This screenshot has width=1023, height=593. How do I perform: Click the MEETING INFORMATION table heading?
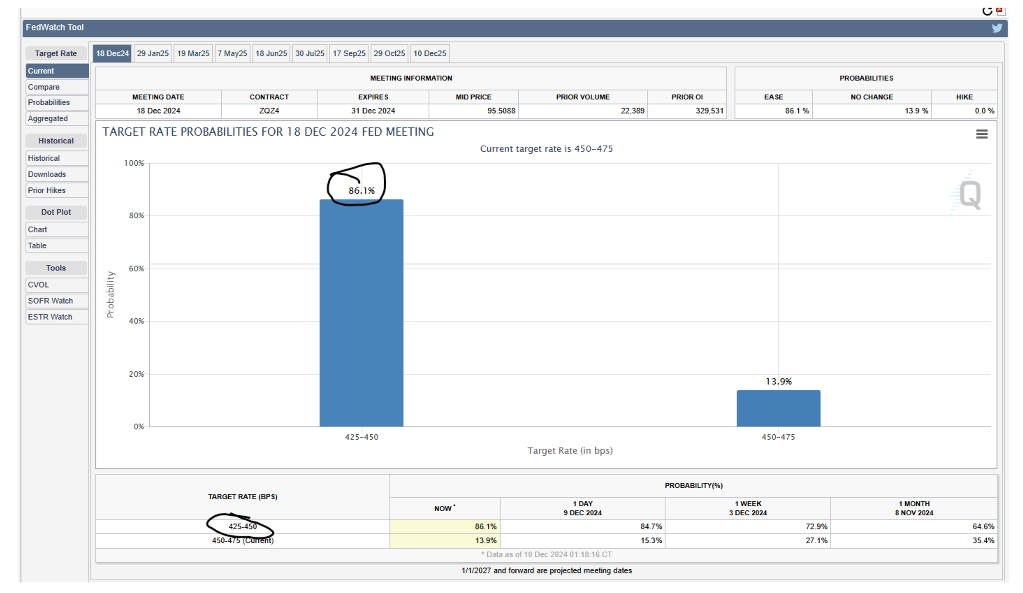[411, 78]
